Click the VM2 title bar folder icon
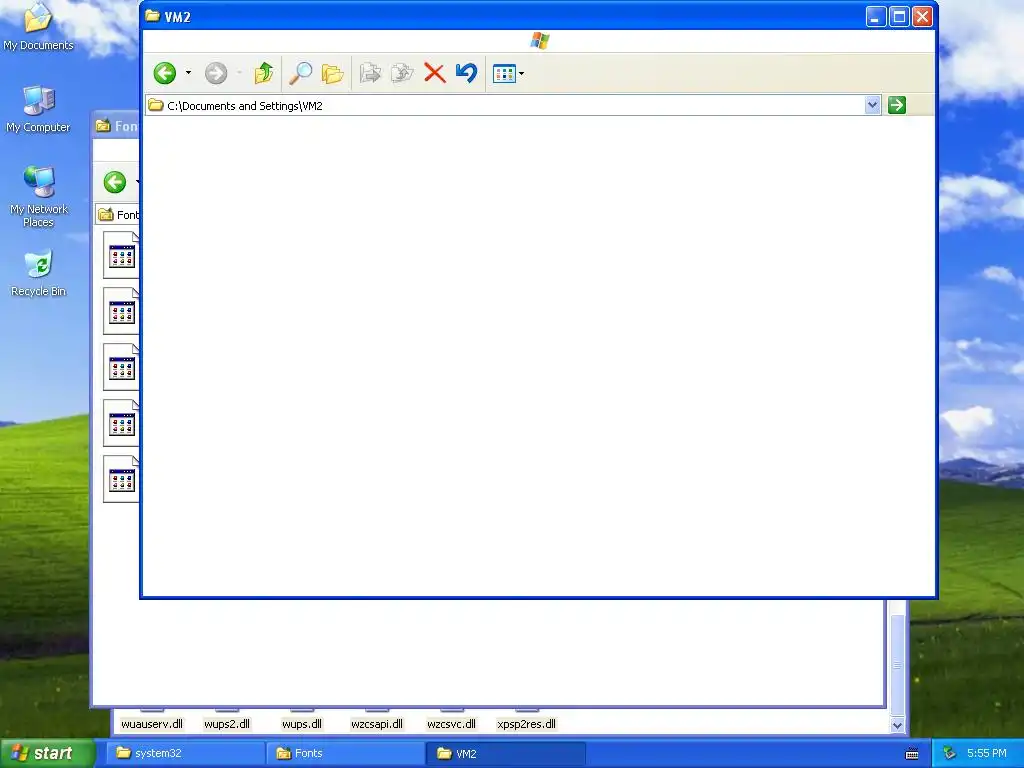The height and width of the screenshot is (768, 1024). click(152, 16)
